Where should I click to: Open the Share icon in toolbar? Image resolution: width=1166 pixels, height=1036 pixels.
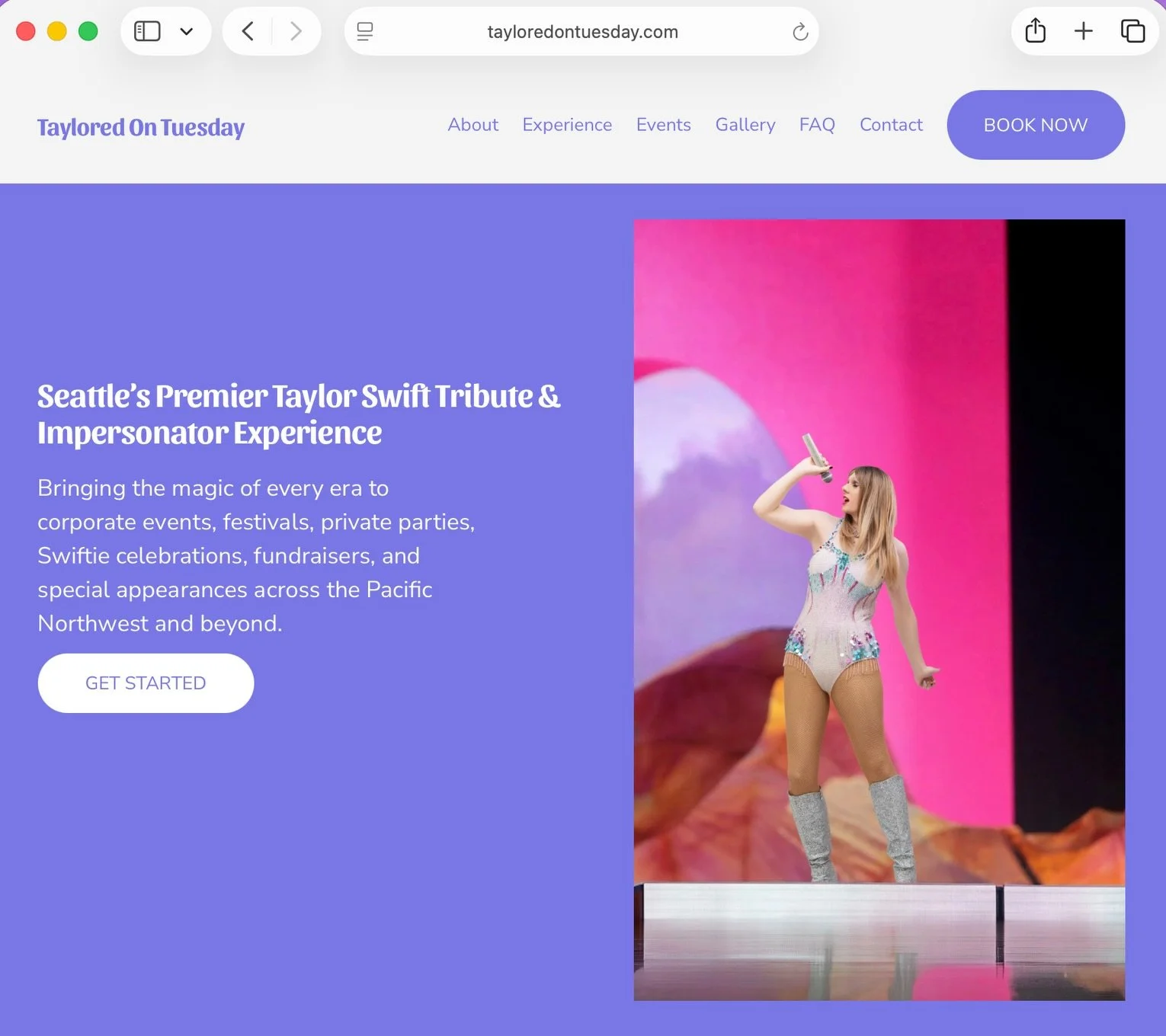click(1035, 30)
